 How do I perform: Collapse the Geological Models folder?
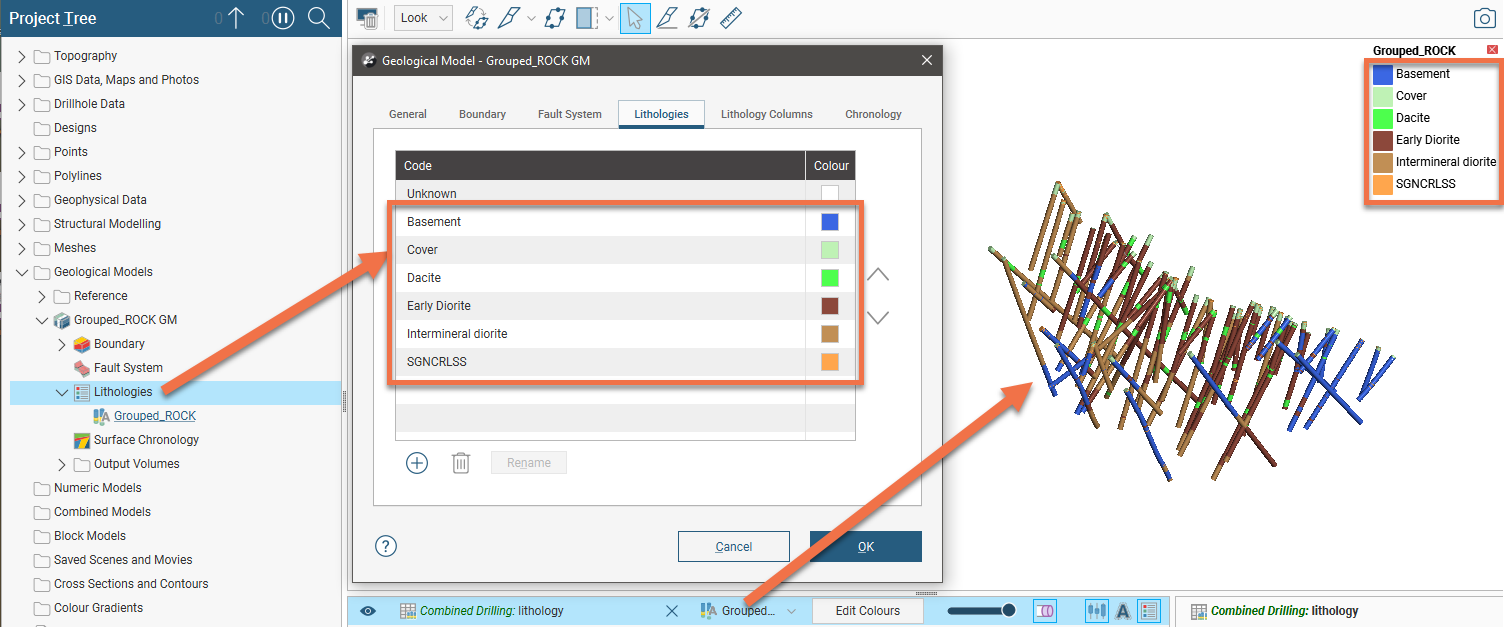(22, 272)
